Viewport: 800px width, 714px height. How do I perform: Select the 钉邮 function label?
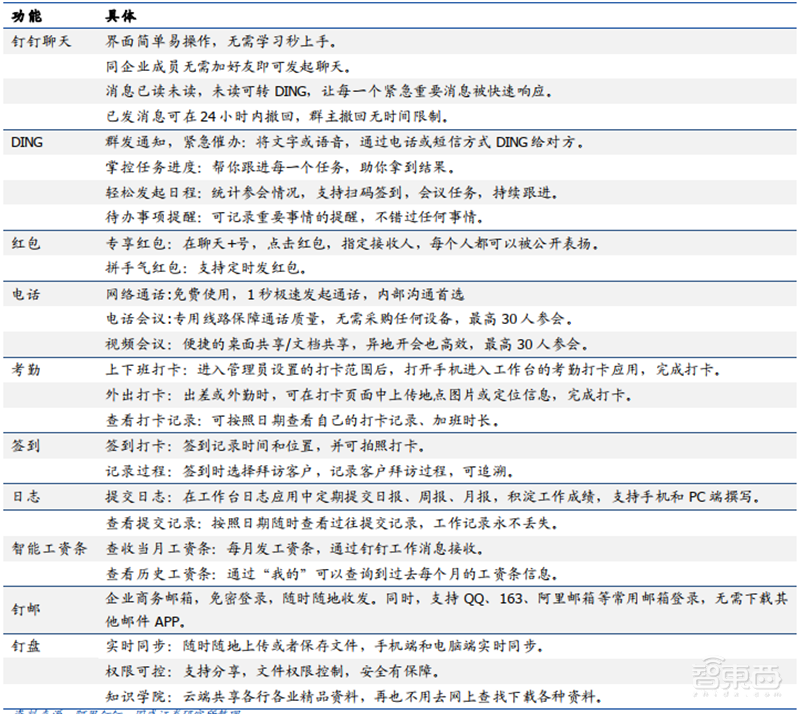point(25,609)
